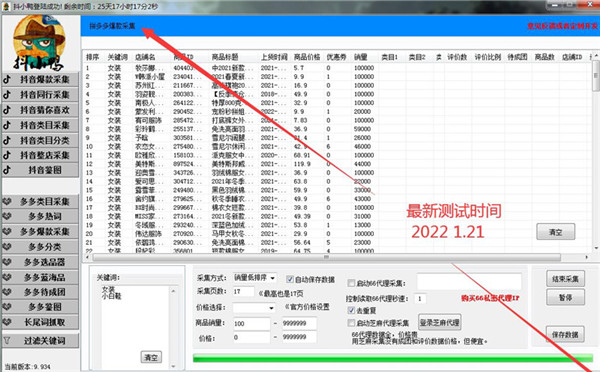Open 多多选品器 in the sidebar
Screen dimensions: 600x372
pos(40,262)
